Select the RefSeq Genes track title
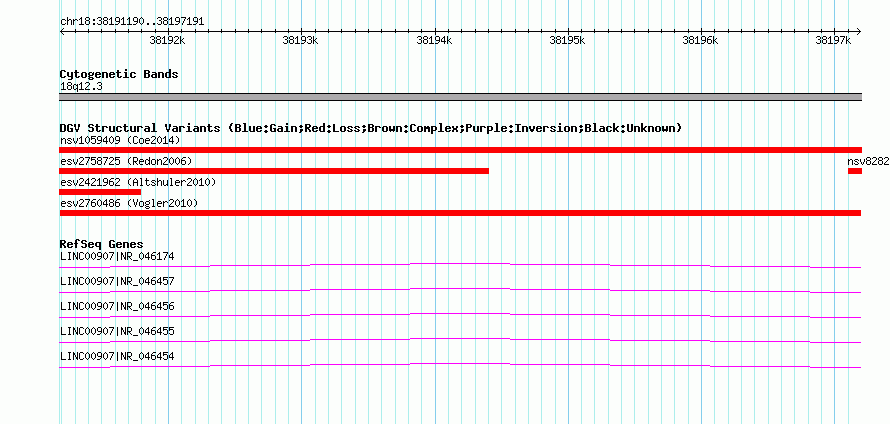 102,245
